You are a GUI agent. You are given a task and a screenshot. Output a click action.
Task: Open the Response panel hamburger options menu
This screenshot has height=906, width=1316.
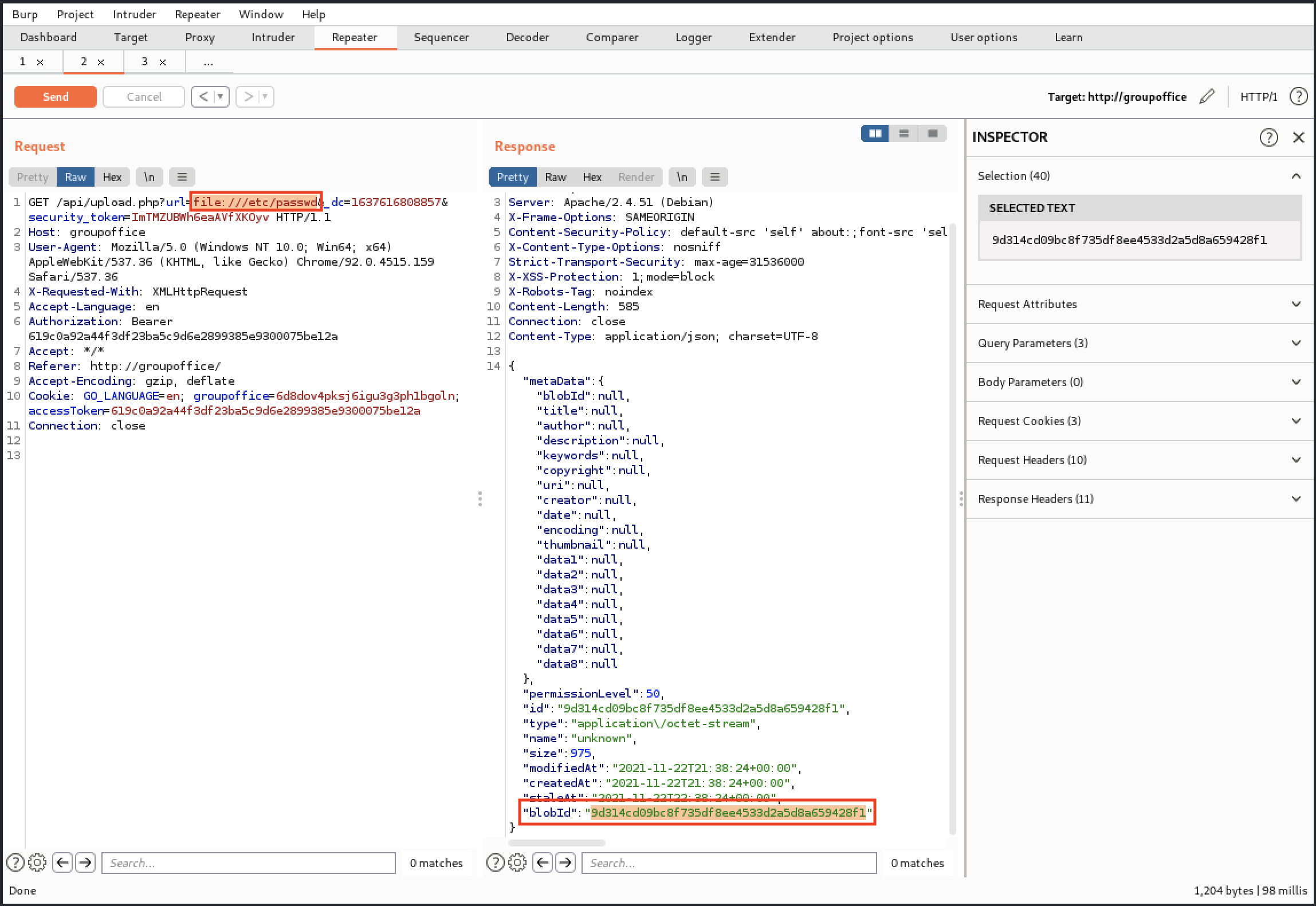(x=715, y=177)
